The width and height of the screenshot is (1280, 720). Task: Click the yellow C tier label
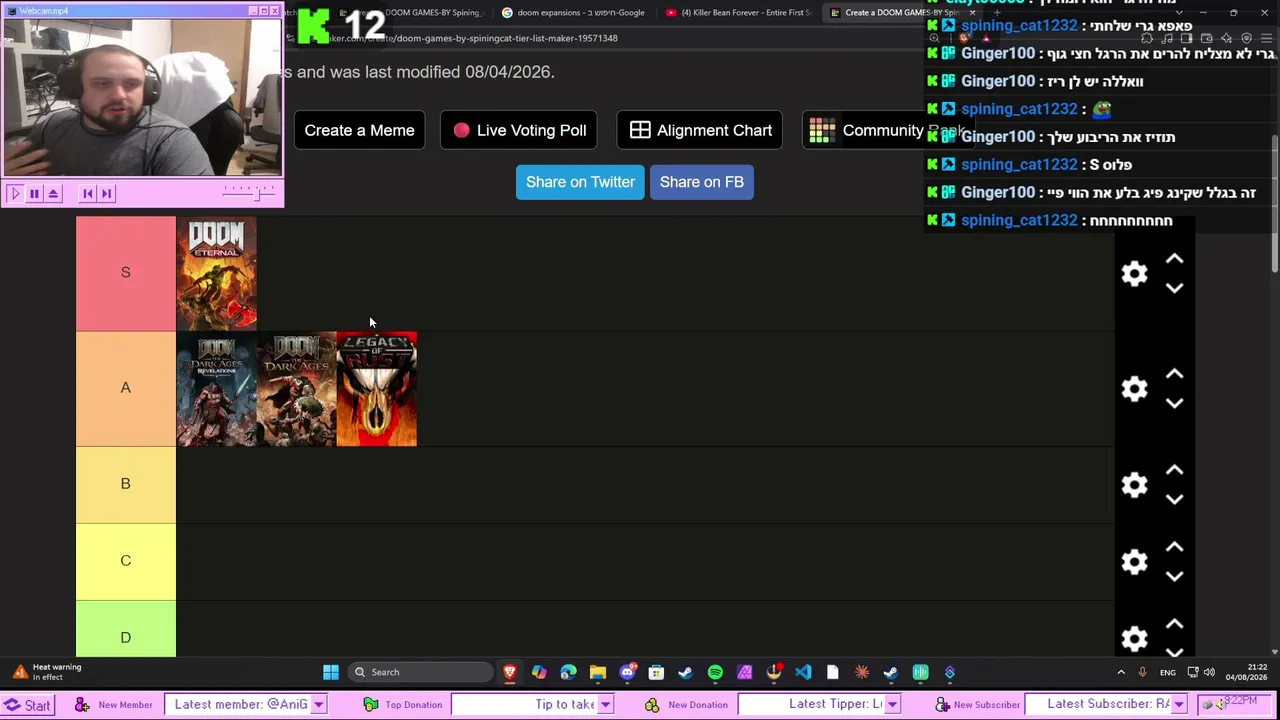coord(125,561)
